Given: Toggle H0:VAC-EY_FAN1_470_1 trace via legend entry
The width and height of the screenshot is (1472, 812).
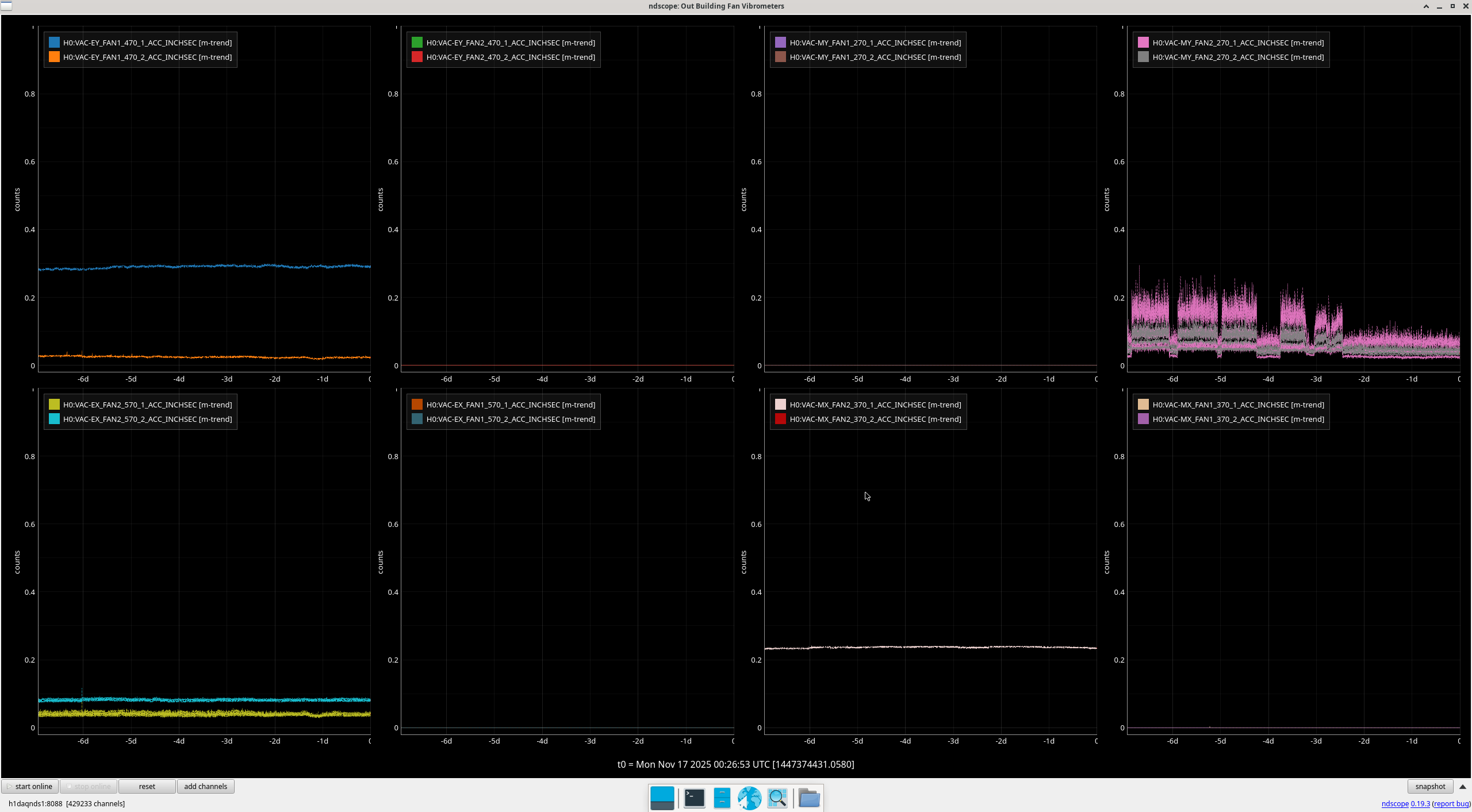Looking at the screenshot, I should (147, 43).
